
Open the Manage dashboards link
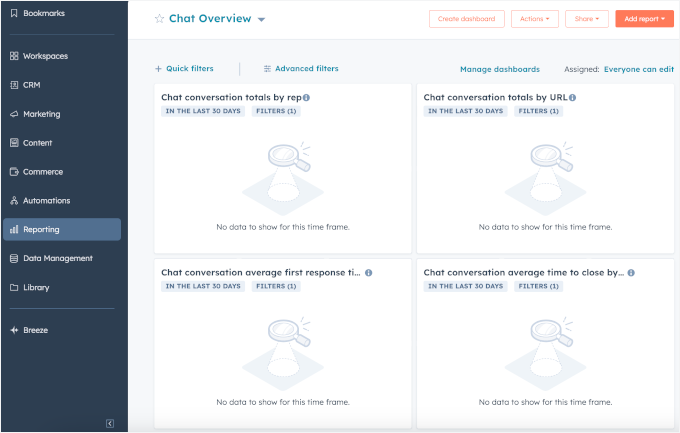[499, 69]
